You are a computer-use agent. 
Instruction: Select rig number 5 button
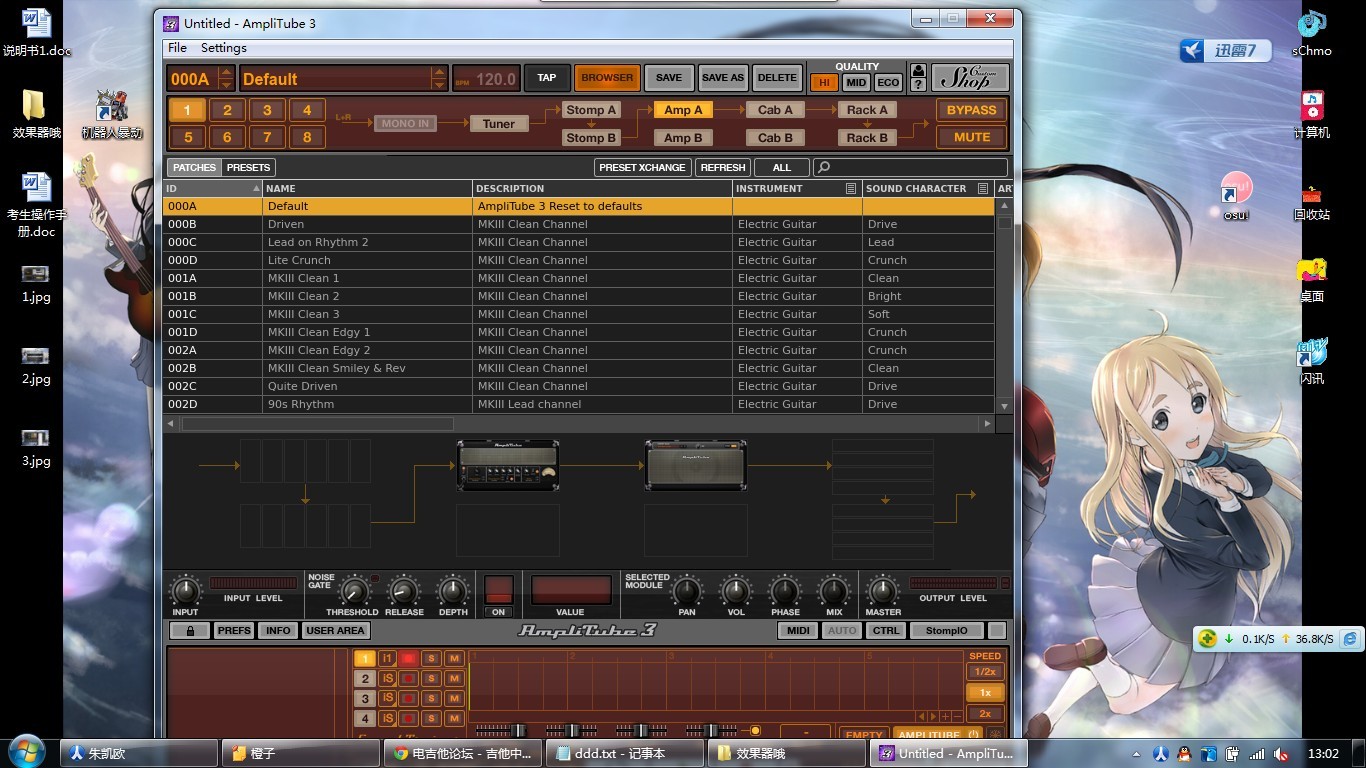tap(187, 137)
